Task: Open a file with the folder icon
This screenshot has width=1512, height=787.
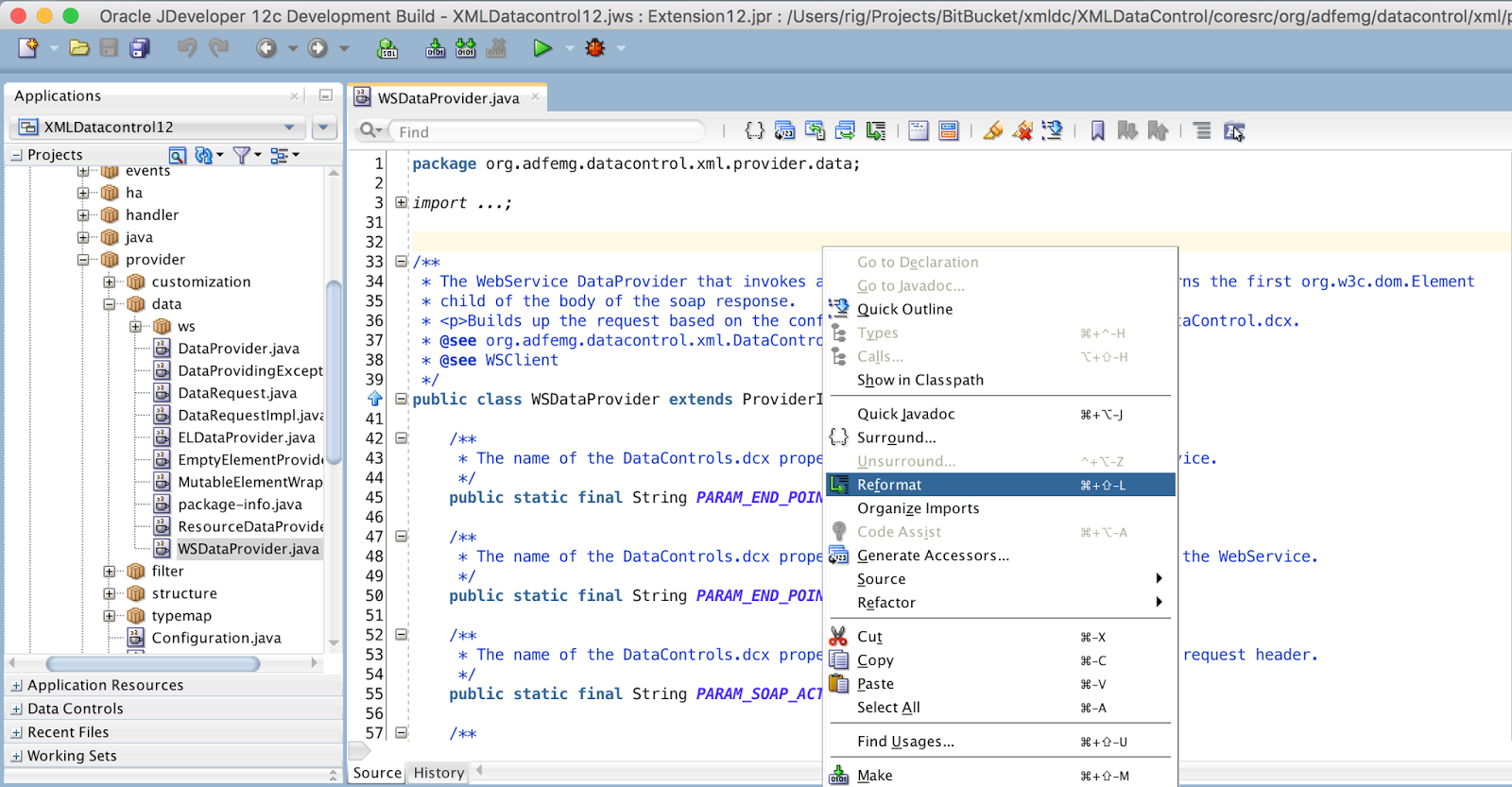Action: [x=79, y=48]
